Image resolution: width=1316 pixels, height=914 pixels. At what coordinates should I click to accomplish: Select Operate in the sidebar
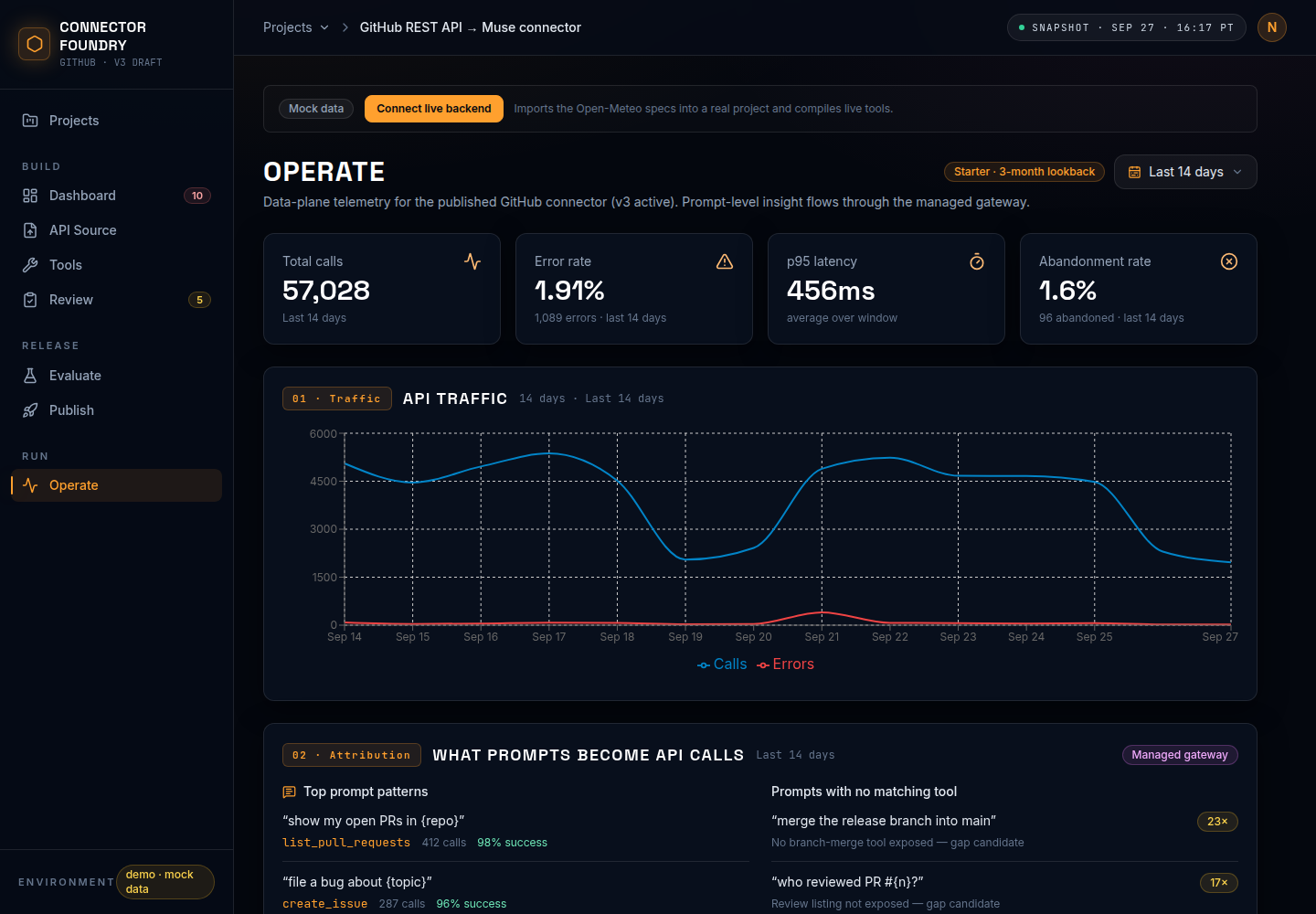[x=117, y=485]
